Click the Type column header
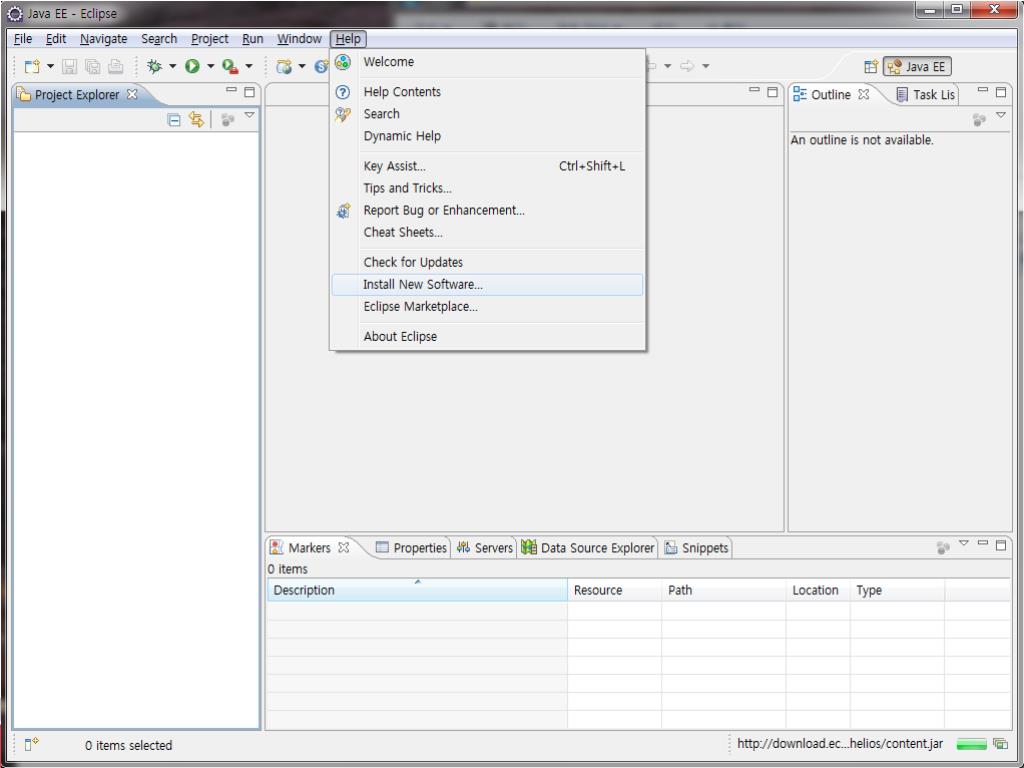 point(897,590)
